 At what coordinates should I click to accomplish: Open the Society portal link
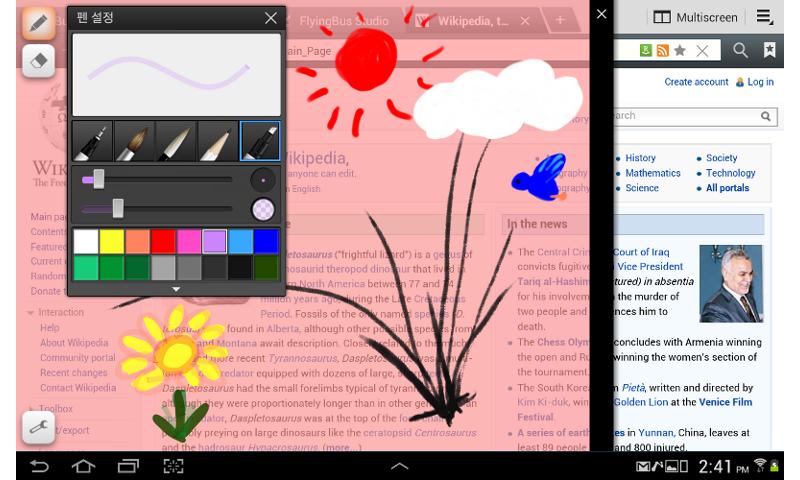pyautogui.click(x=721, y=158)
